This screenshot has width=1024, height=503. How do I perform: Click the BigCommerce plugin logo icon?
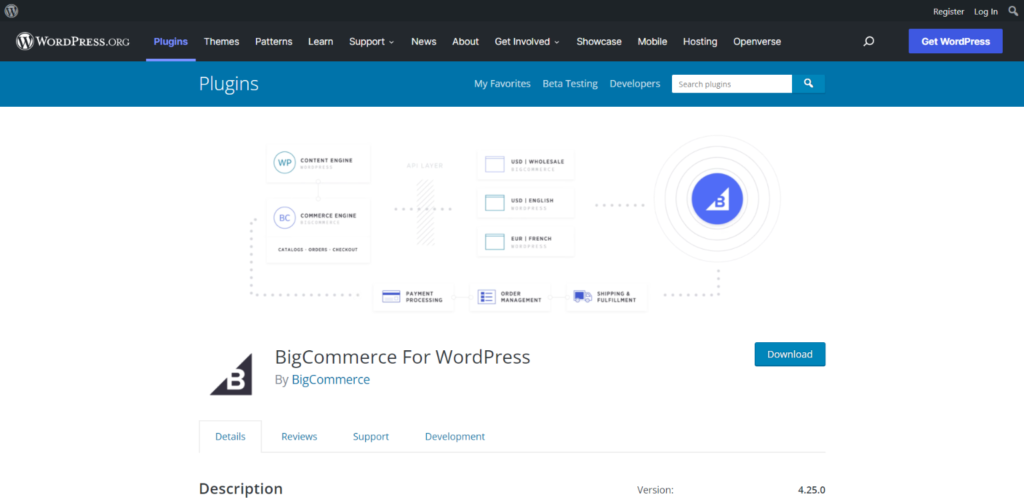[x=231, y=374]
